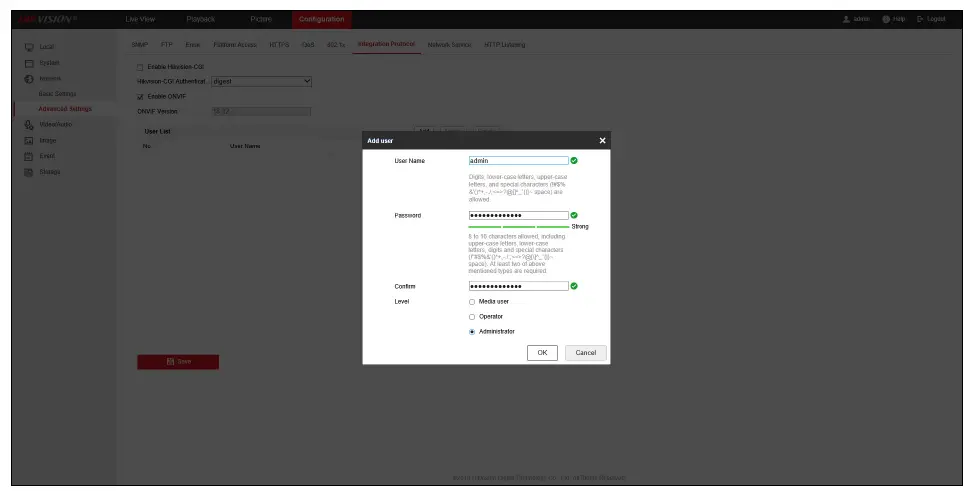The image size is (970, 491).
Task: Click the Hikvision logo
Action: [47, 19]
